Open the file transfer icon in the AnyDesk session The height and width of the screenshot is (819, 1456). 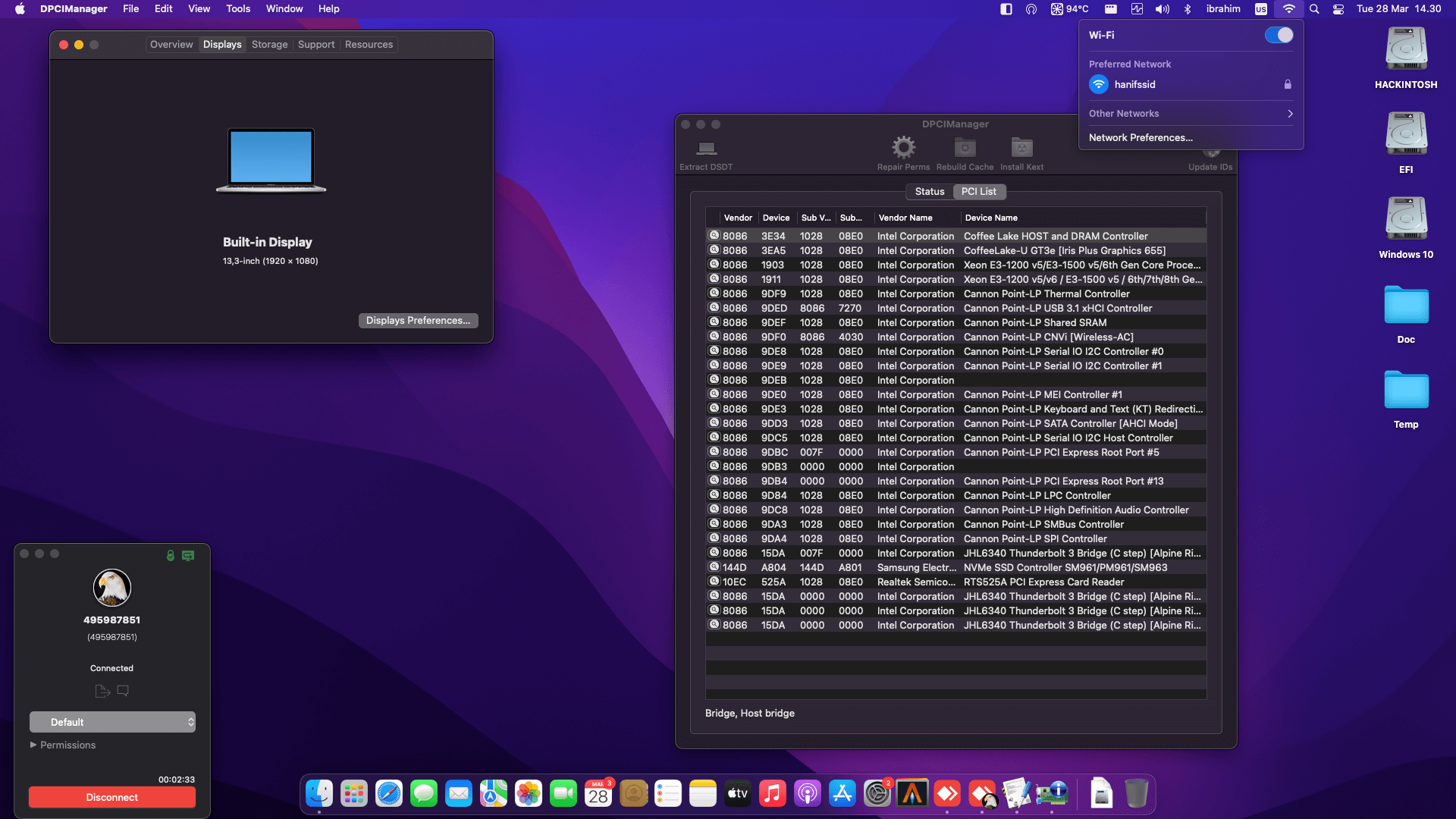coord(102,690)
